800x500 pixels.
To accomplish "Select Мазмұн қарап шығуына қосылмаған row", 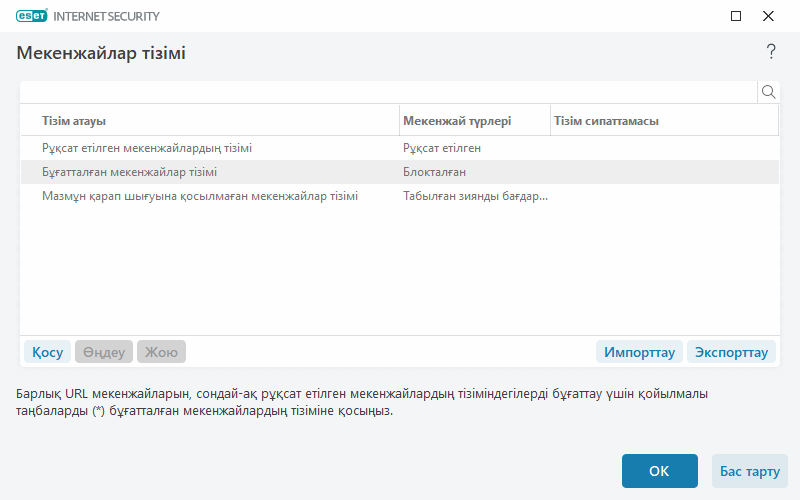I will pyautogui.click(x=200, y=196).
